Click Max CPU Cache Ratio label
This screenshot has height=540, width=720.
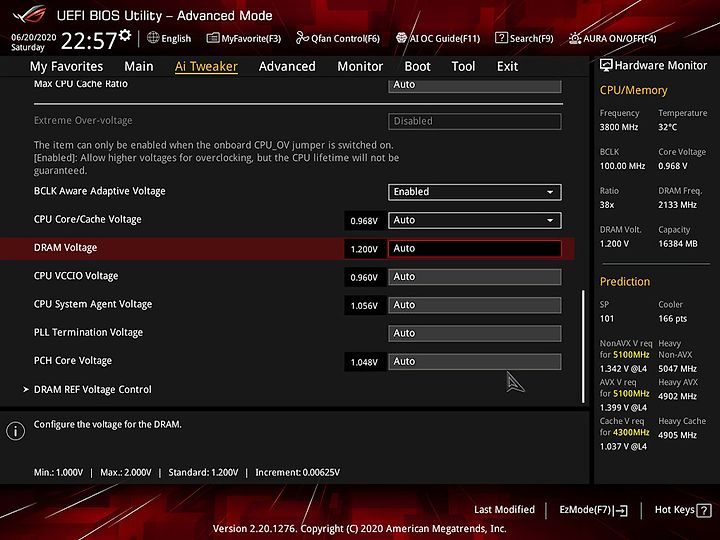(81, 84)
